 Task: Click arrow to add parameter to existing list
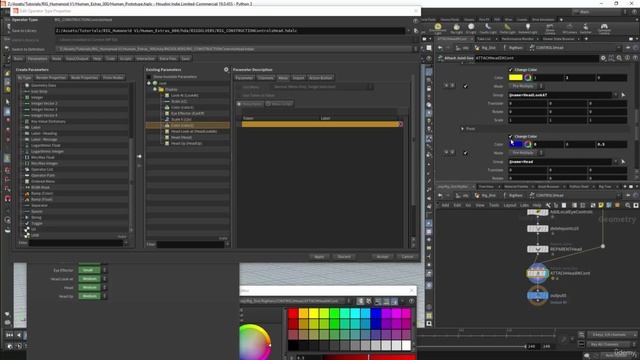click(x=139, y=156)
